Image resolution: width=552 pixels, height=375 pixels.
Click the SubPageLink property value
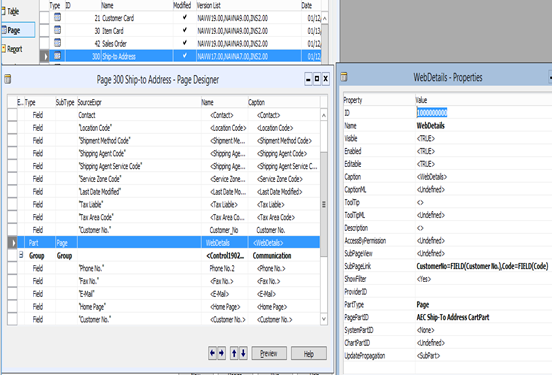(x=482, y=266)
